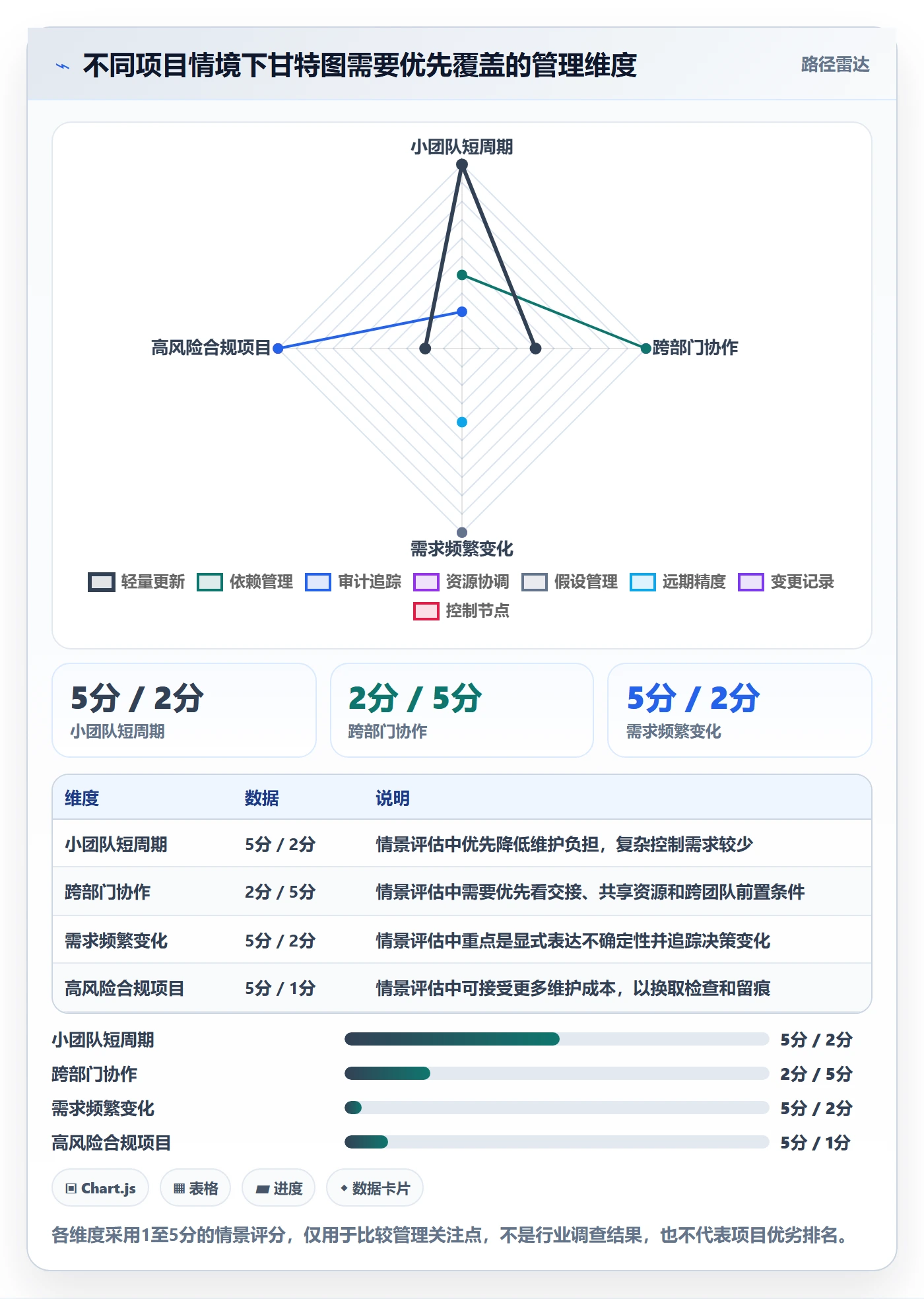Click the dark data point at the radar's top vertex
Screen dimensions: 924x1299
(462, 164)
